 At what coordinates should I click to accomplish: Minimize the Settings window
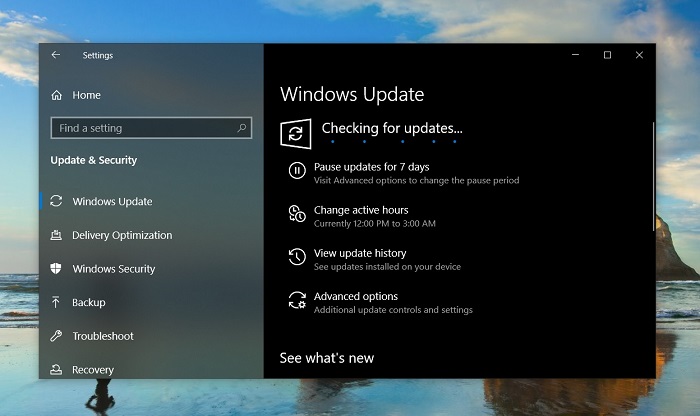pos(575,55)
